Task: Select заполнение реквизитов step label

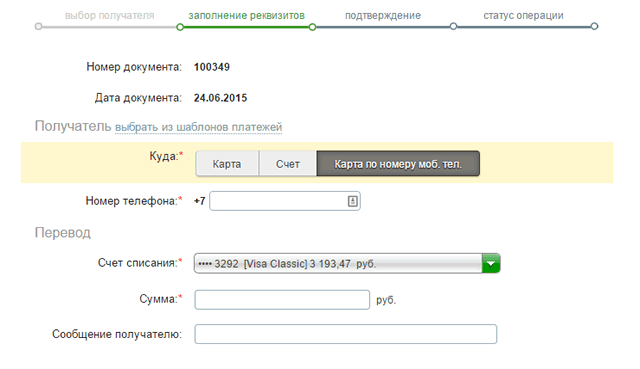Action: (x=246, y=16)
